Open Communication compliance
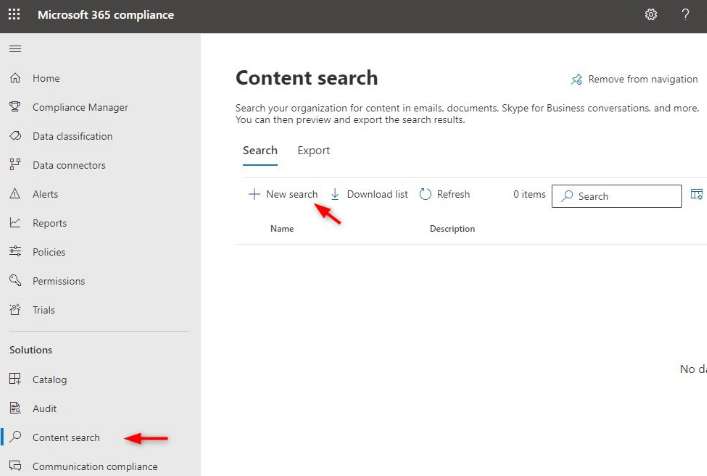Viewport: 707px width, 476px height. [x=95, y=466]
